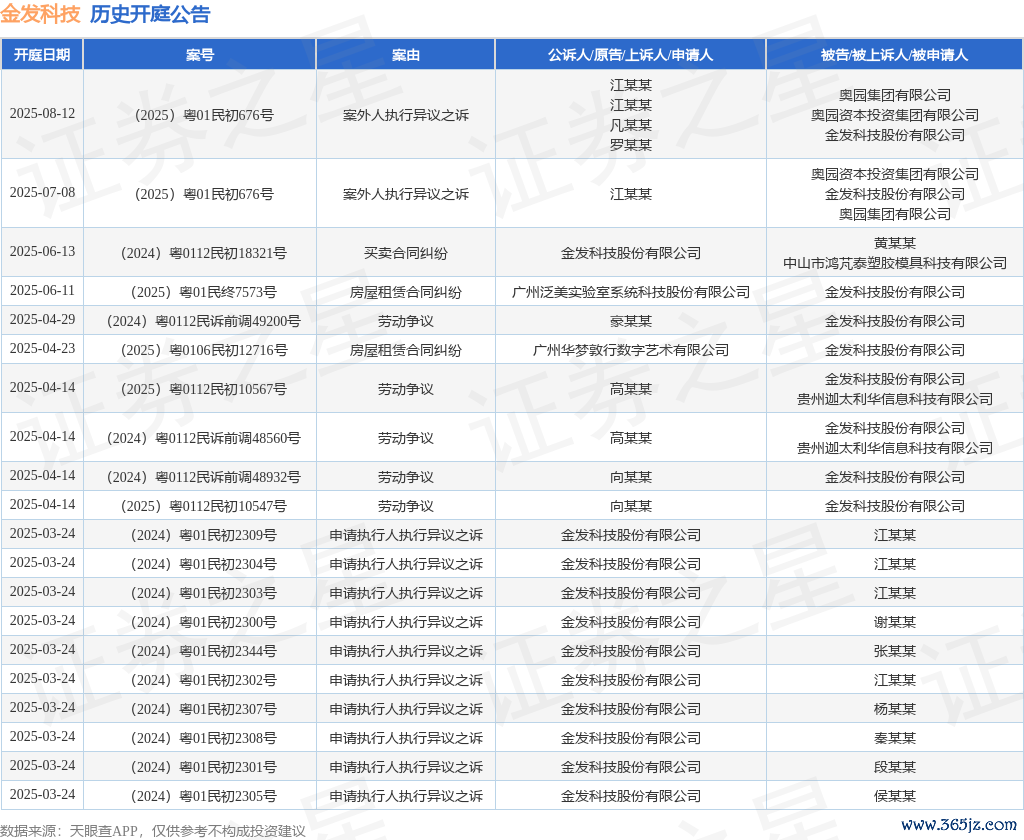Screen dimensions: 1024x840
Task: Open case number (2025)粤01民终7573号
Action: pos(200,292)
